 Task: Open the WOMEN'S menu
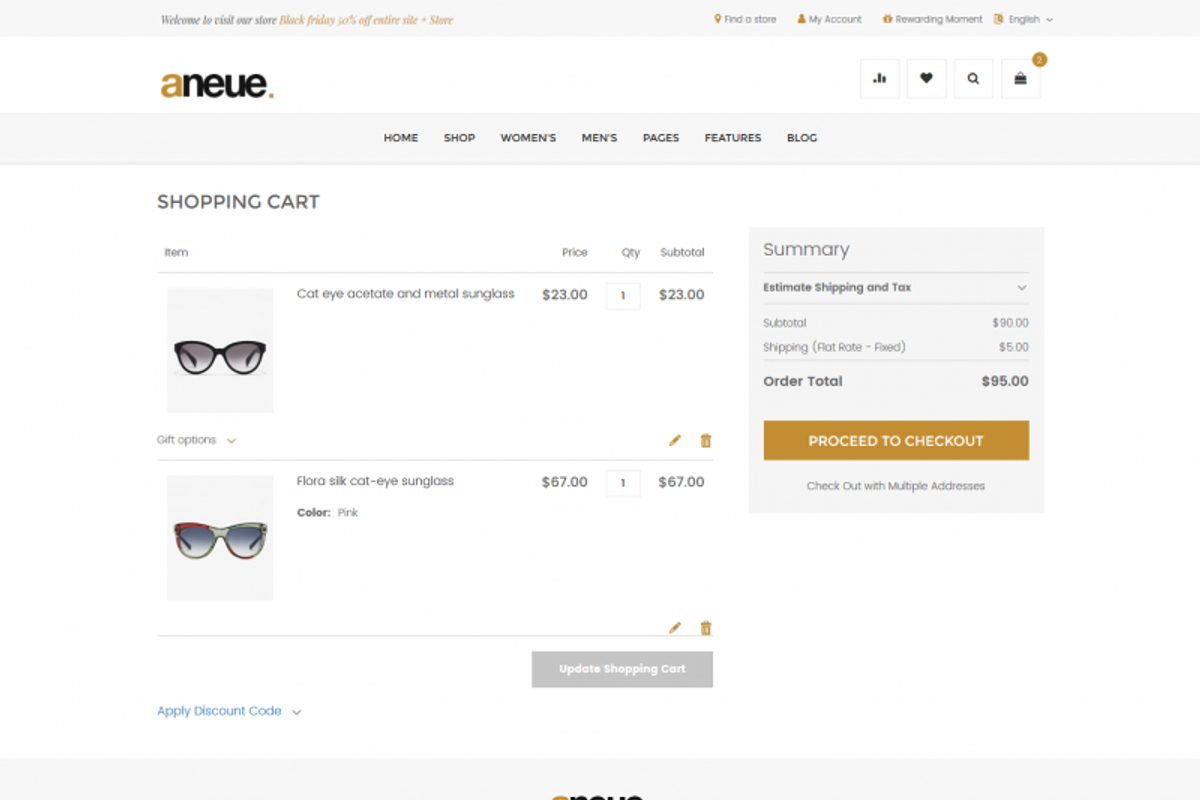pyautogui.click(x=528, y=138)
